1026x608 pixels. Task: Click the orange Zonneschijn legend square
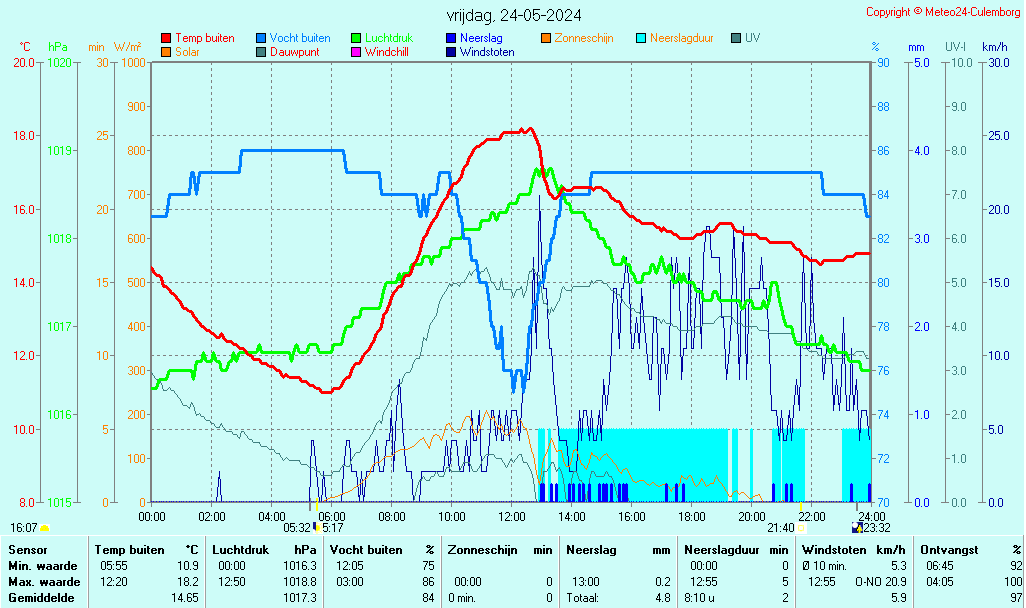[546, 38]
